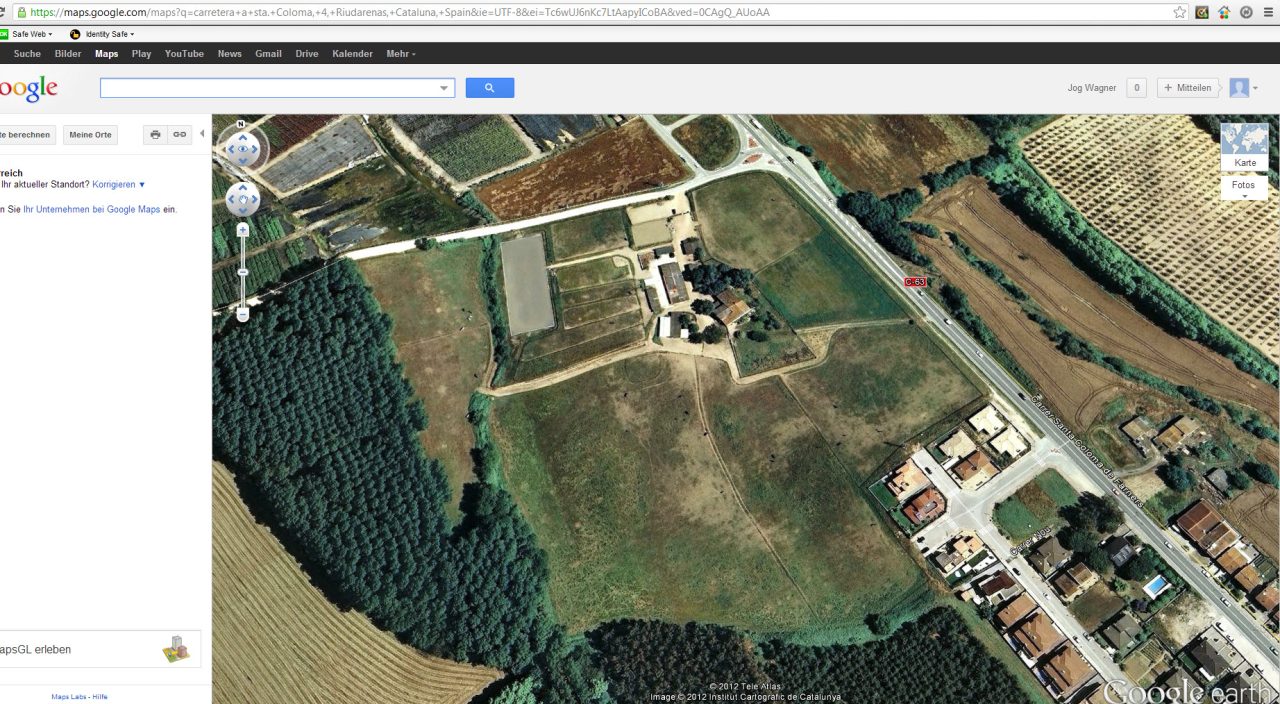Open search box suggestions dropdown arrow
The height and width of the screenshot is (704, 1280).
pos(444,88)
